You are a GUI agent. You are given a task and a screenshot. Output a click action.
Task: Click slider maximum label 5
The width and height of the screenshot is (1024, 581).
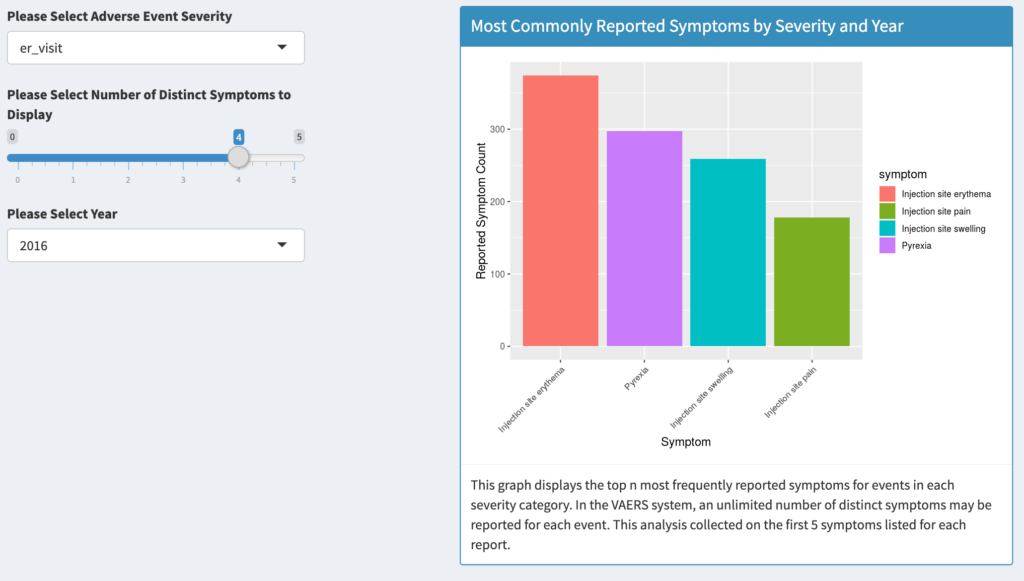pyautogui.click(x=299, y=137)
